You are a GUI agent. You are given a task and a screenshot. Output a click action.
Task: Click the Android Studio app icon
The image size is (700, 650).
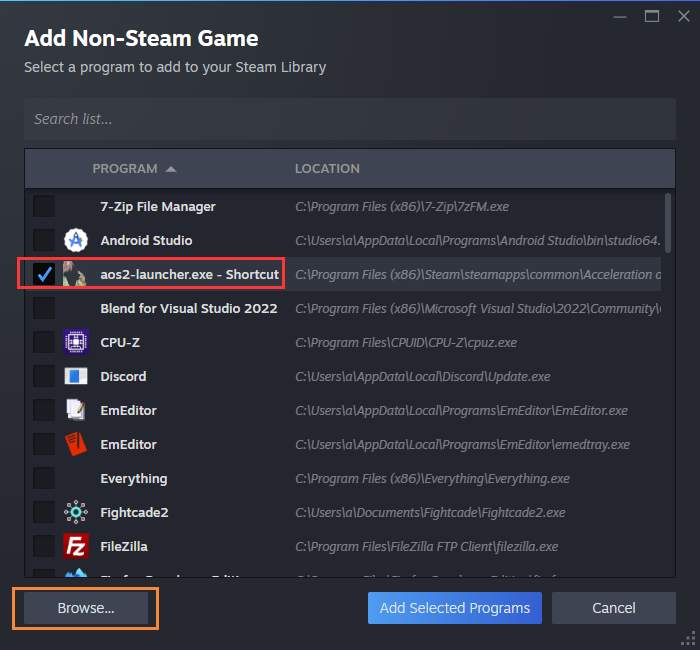coord(76,240)
